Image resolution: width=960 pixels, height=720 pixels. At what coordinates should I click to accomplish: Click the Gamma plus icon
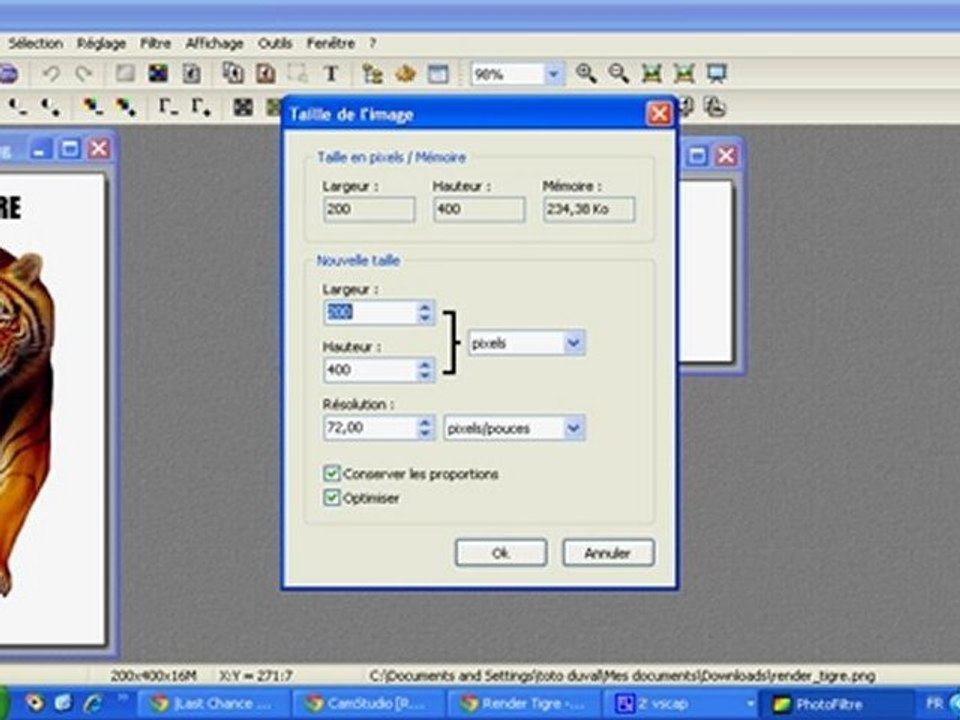[x=201, y=108]
